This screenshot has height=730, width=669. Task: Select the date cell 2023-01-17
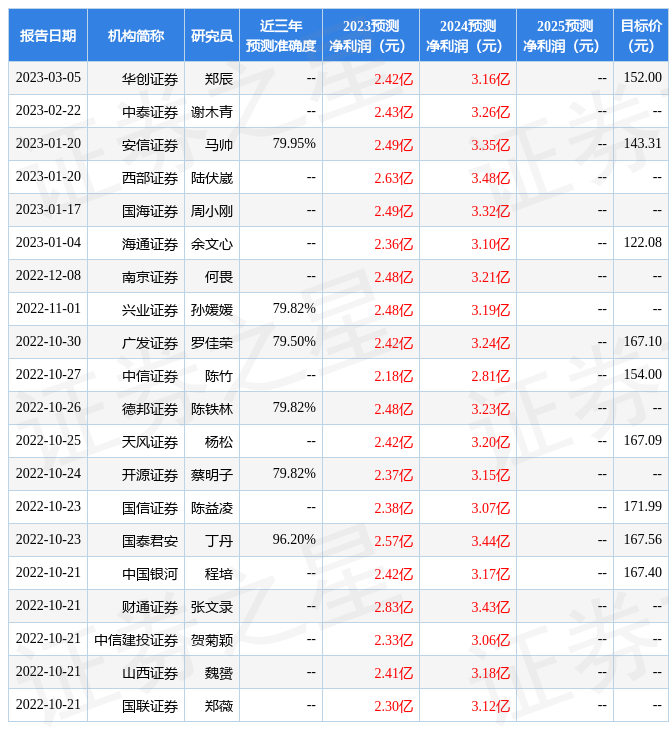coord(48,210)
